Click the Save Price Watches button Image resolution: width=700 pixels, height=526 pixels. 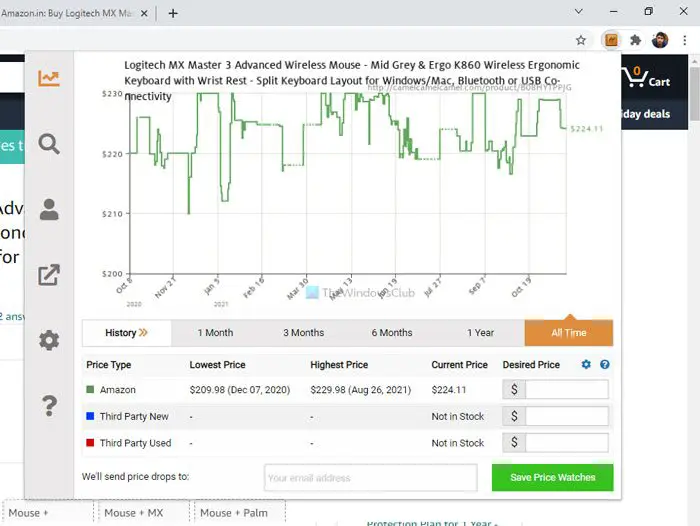(553, 477)
